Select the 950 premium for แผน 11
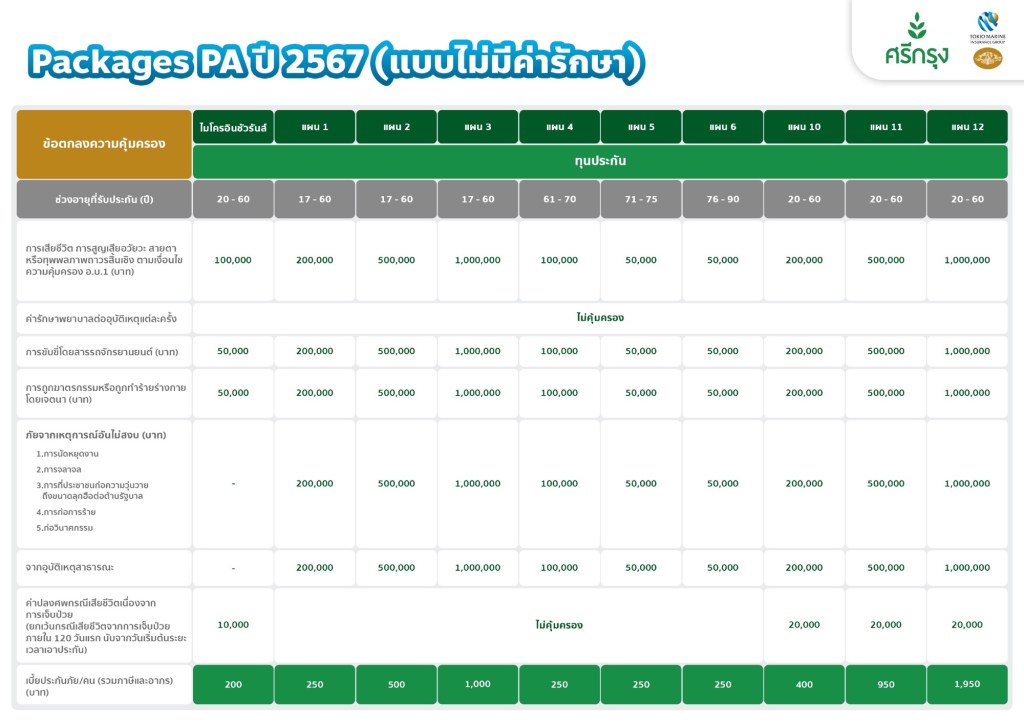 click(x=885, y=684)
